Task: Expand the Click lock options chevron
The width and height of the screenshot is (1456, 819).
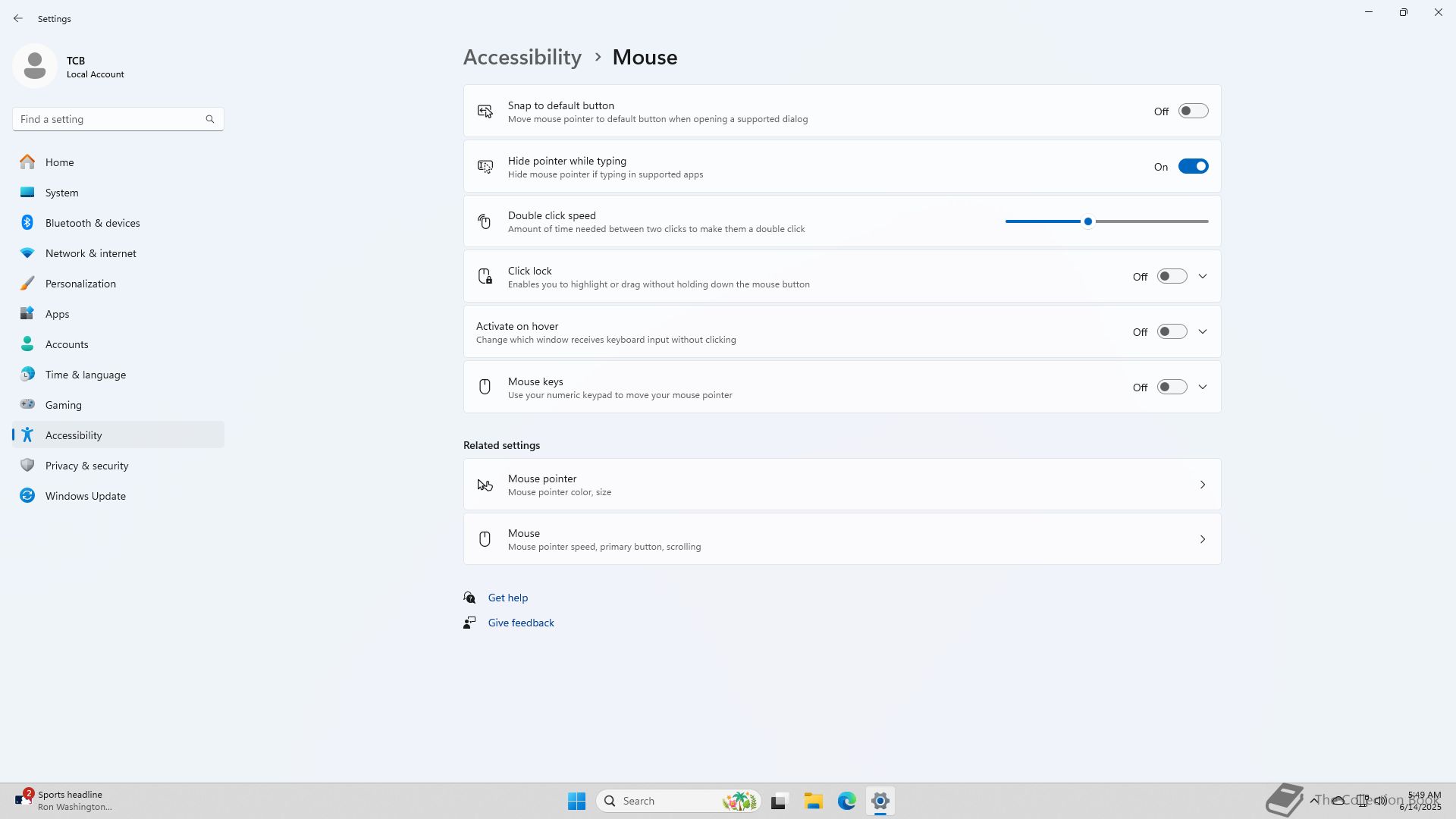Action: point(1203,277)
